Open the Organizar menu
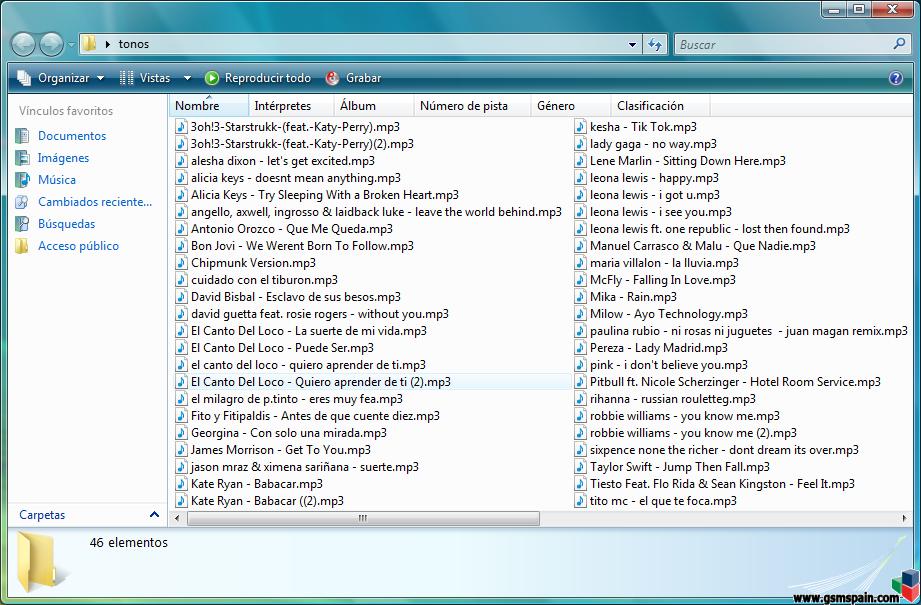 click(60, 78)
